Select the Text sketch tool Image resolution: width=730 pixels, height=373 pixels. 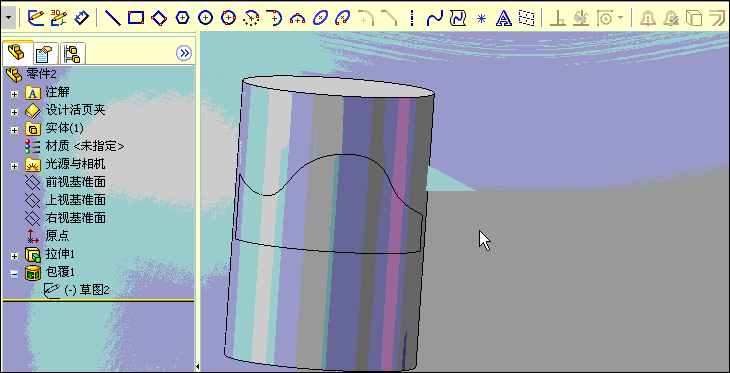click(504, 18)
